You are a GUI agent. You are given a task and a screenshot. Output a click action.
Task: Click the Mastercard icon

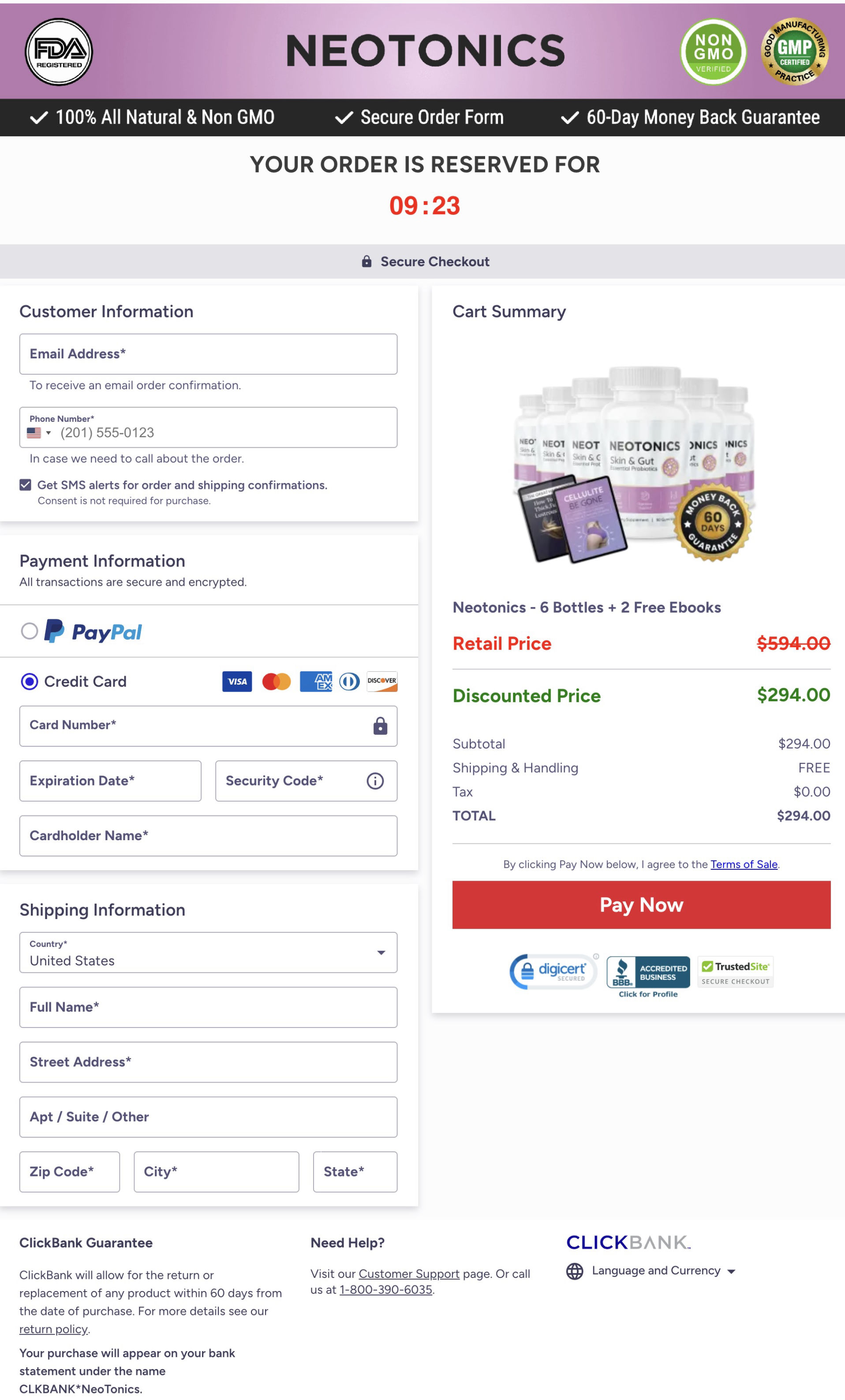[277, 682]
